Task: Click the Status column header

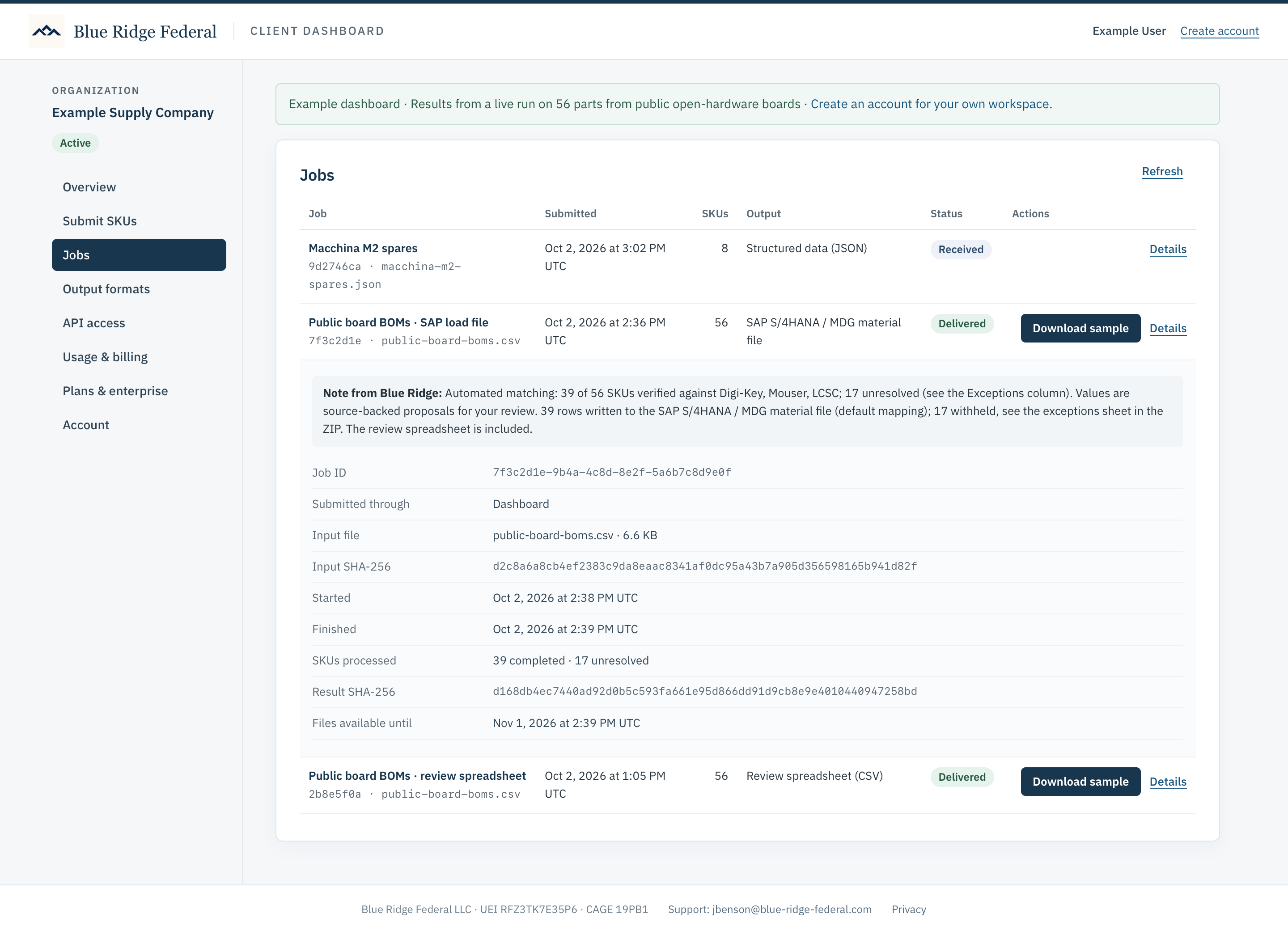Action: tap(946, 214)
